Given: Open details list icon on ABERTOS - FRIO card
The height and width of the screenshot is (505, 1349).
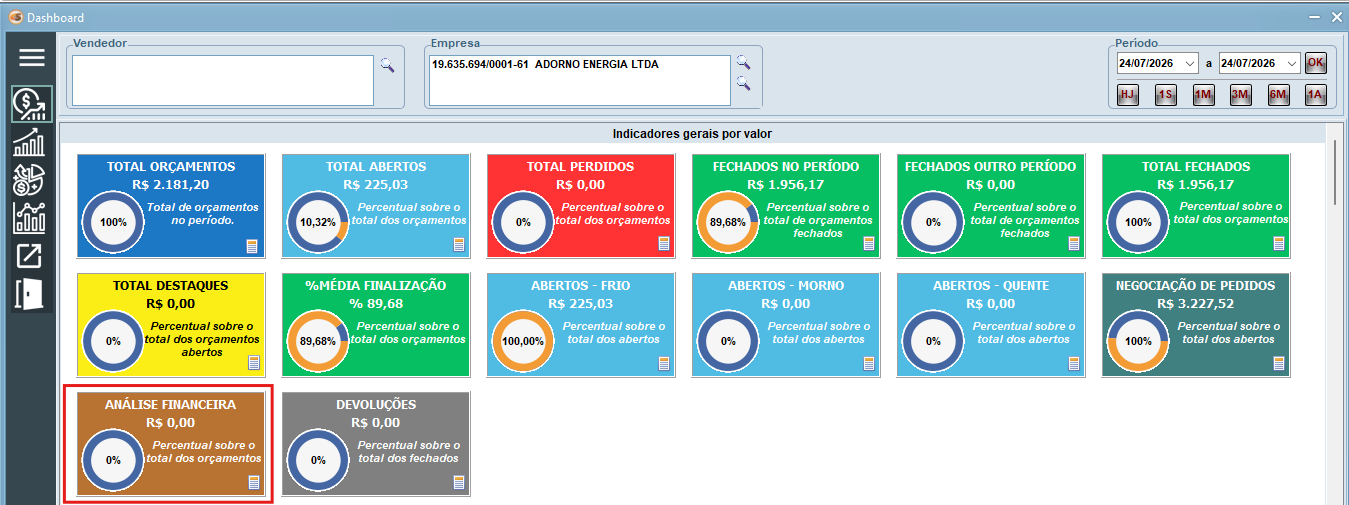Looking at the screenshot, I should (x=664, y=363).
